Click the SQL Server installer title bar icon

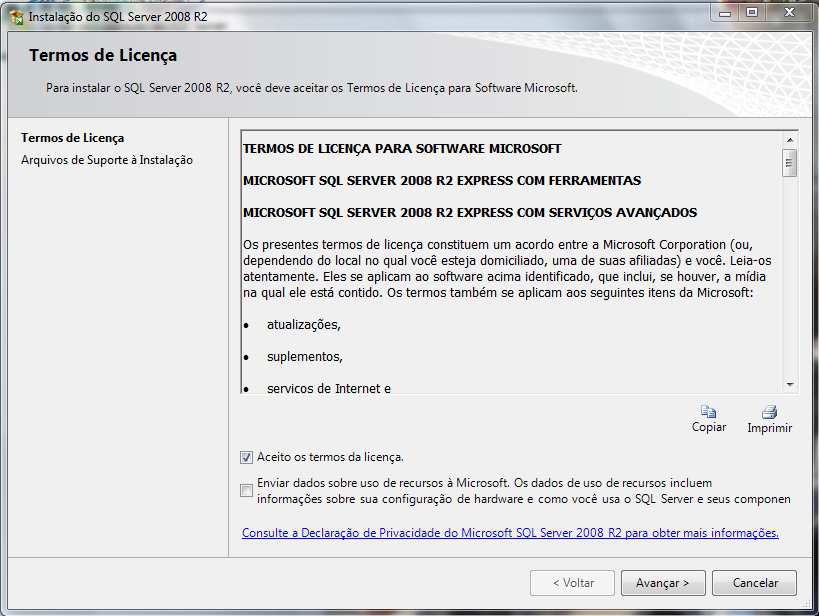pos(17,17)
